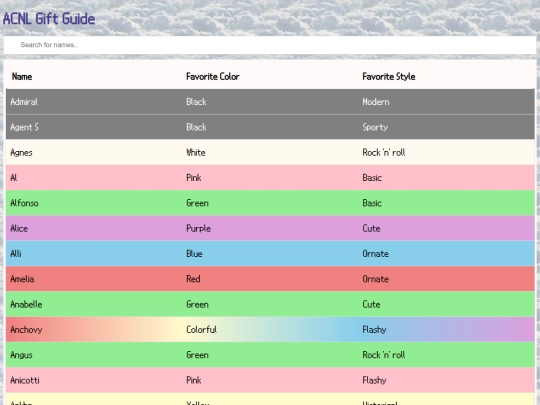The height and width of the screenshot is (405, 540).
Task: Click the name Alice
Action: click(19, 228)
